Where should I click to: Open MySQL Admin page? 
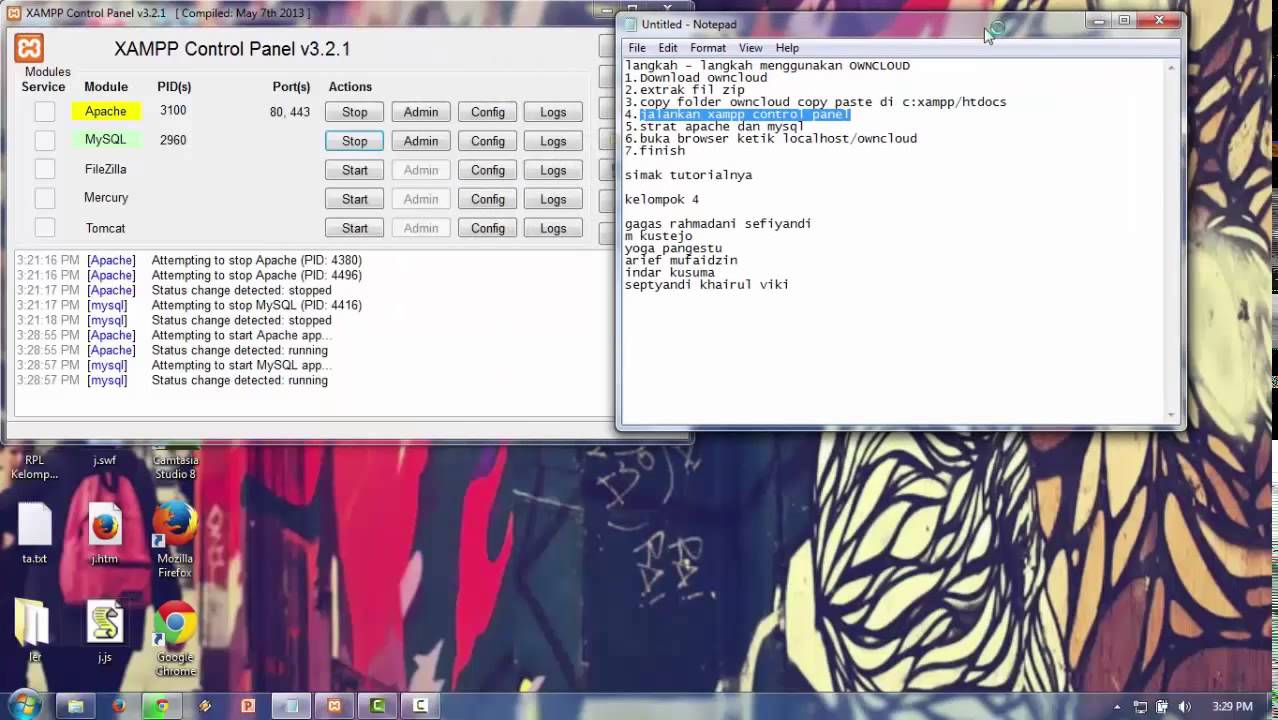coord(421,141)
